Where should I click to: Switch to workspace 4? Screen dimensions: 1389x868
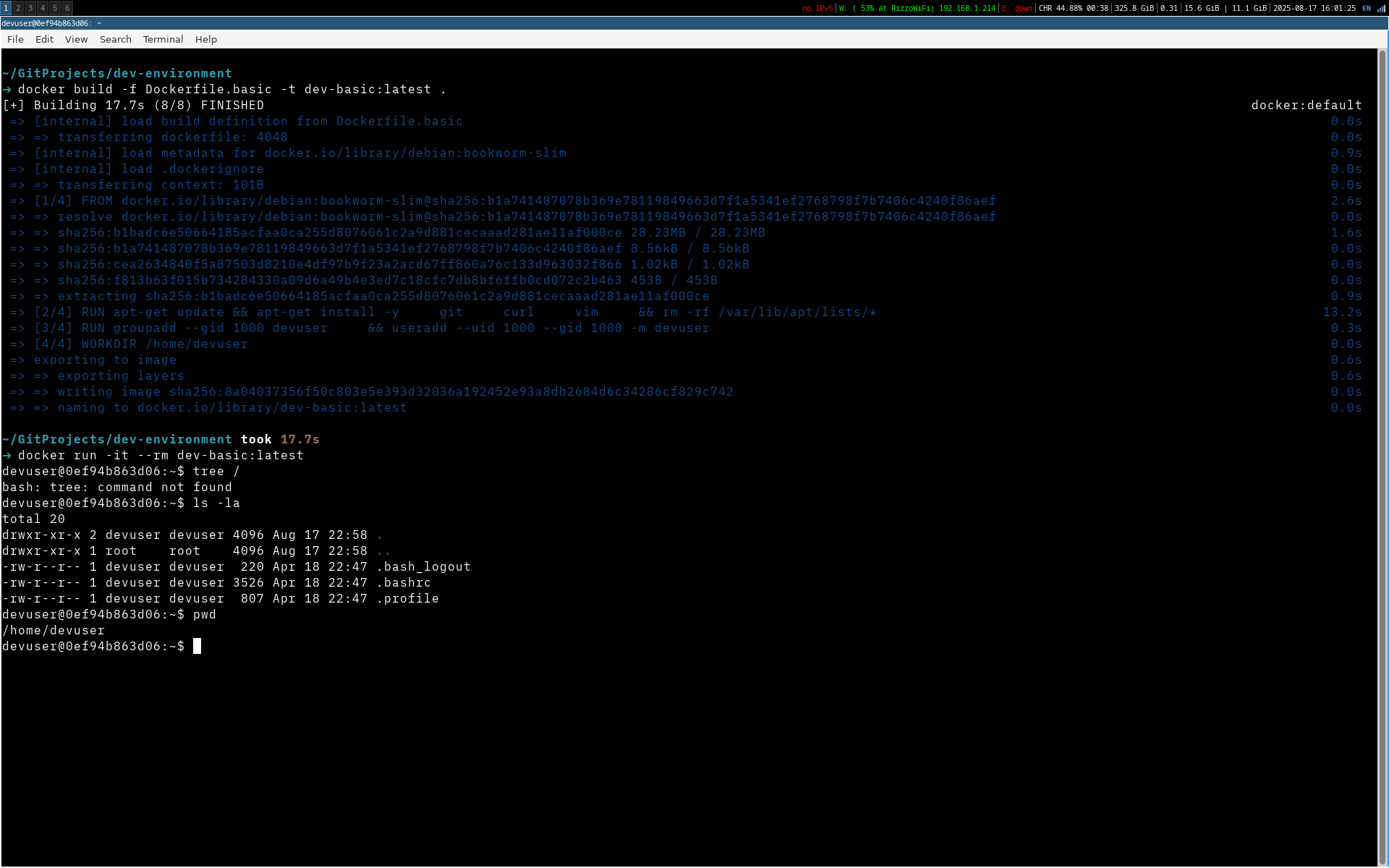pyautogui.click(x=43, y=8)
